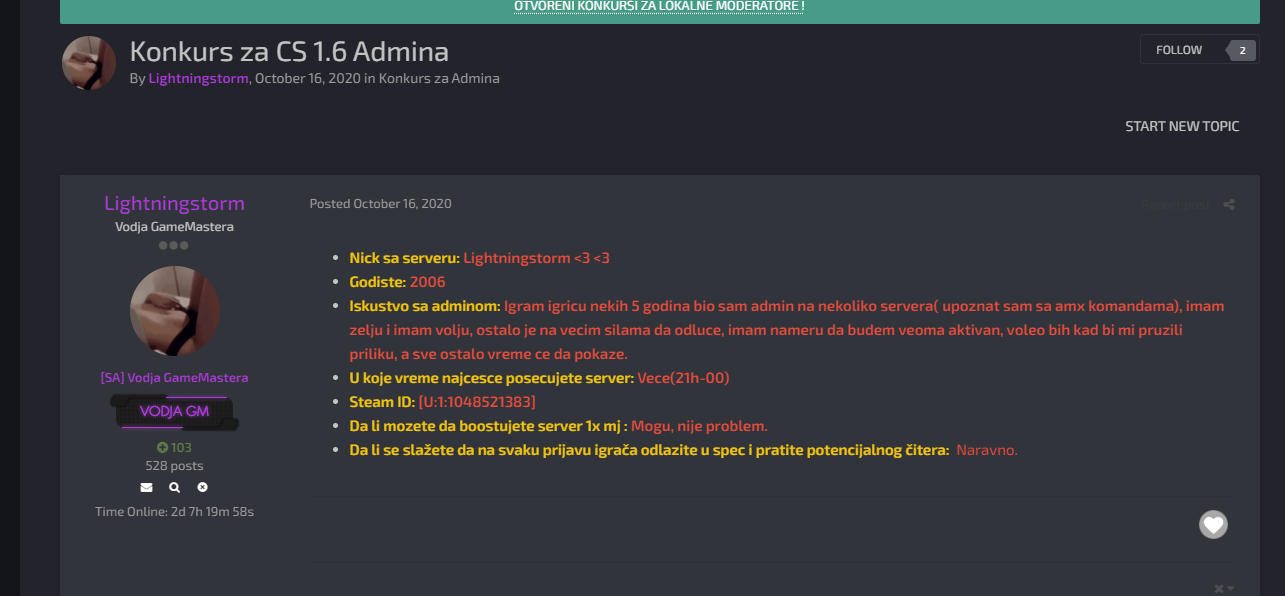Expand the post options menu at bottom right
The image size is (1285, 596).
pyautogui.click(x=1223, y=589)
